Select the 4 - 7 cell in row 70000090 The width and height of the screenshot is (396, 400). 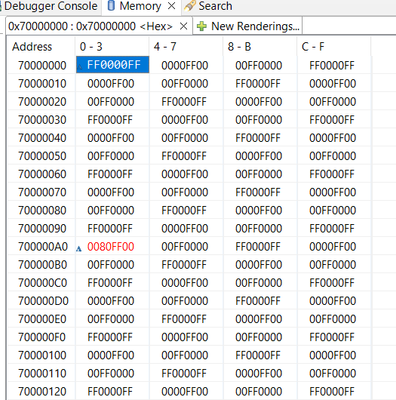click(185, 229)
